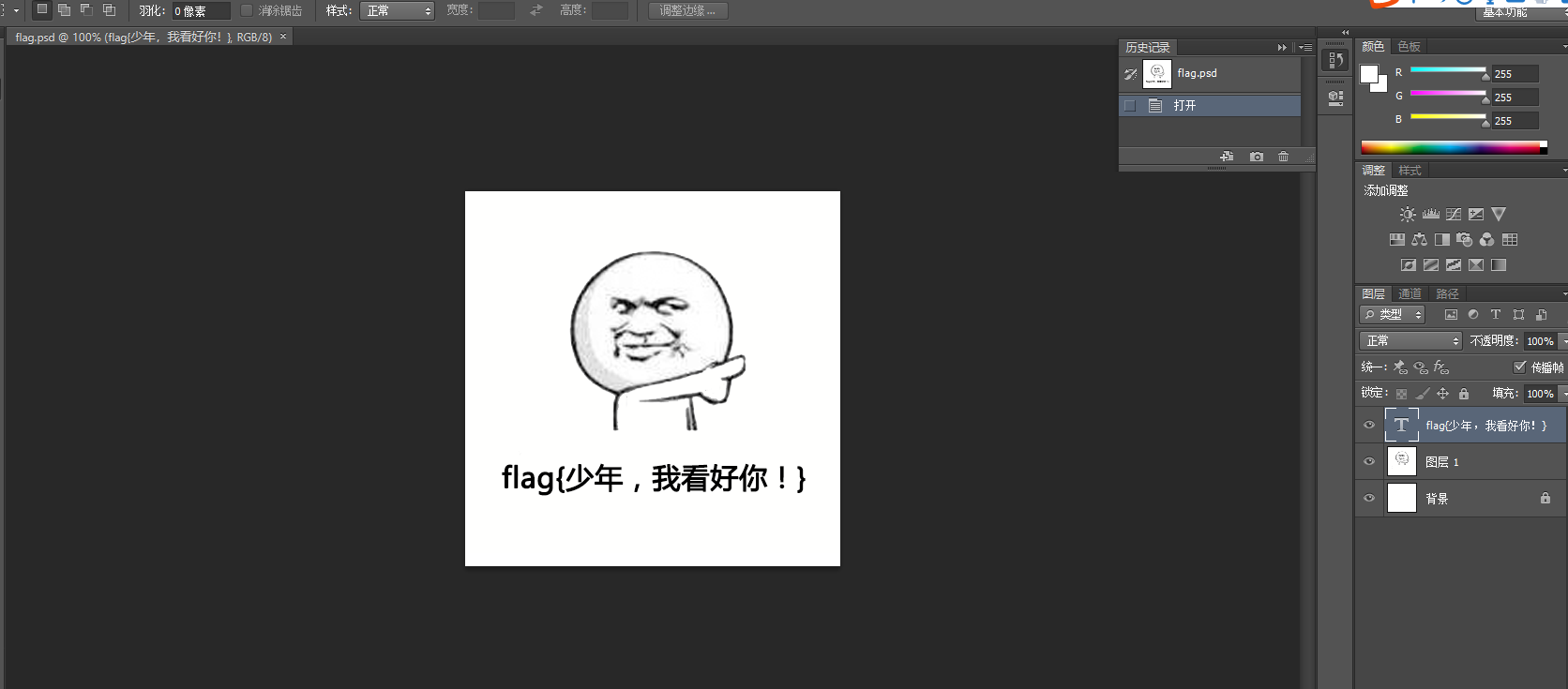This screenshot has width=1568, height=689.
Task: Add a Color Lookup adjustment
Action: (1510, 240)
